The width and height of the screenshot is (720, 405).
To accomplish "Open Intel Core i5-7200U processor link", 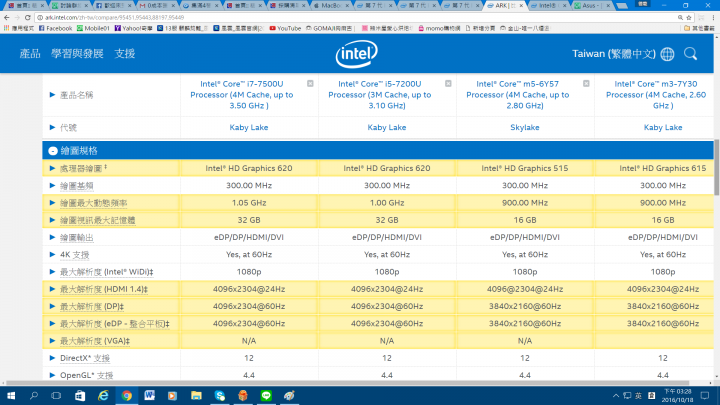I will coord(380,95).
